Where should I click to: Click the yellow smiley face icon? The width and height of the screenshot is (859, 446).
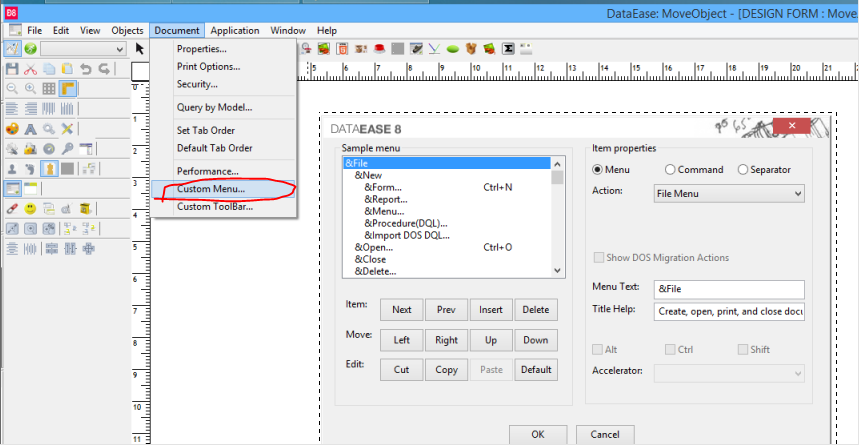pyautogui.click(x=30, y=208)
